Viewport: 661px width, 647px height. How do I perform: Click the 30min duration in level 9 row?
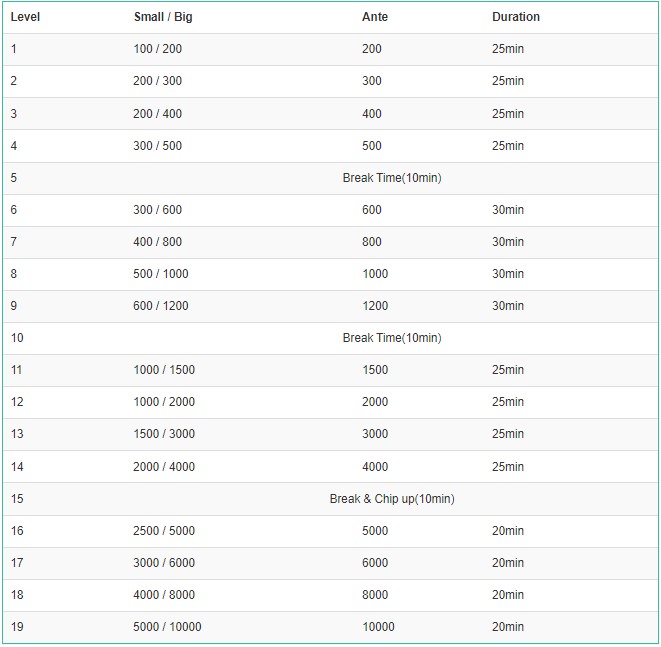(508, 306)
